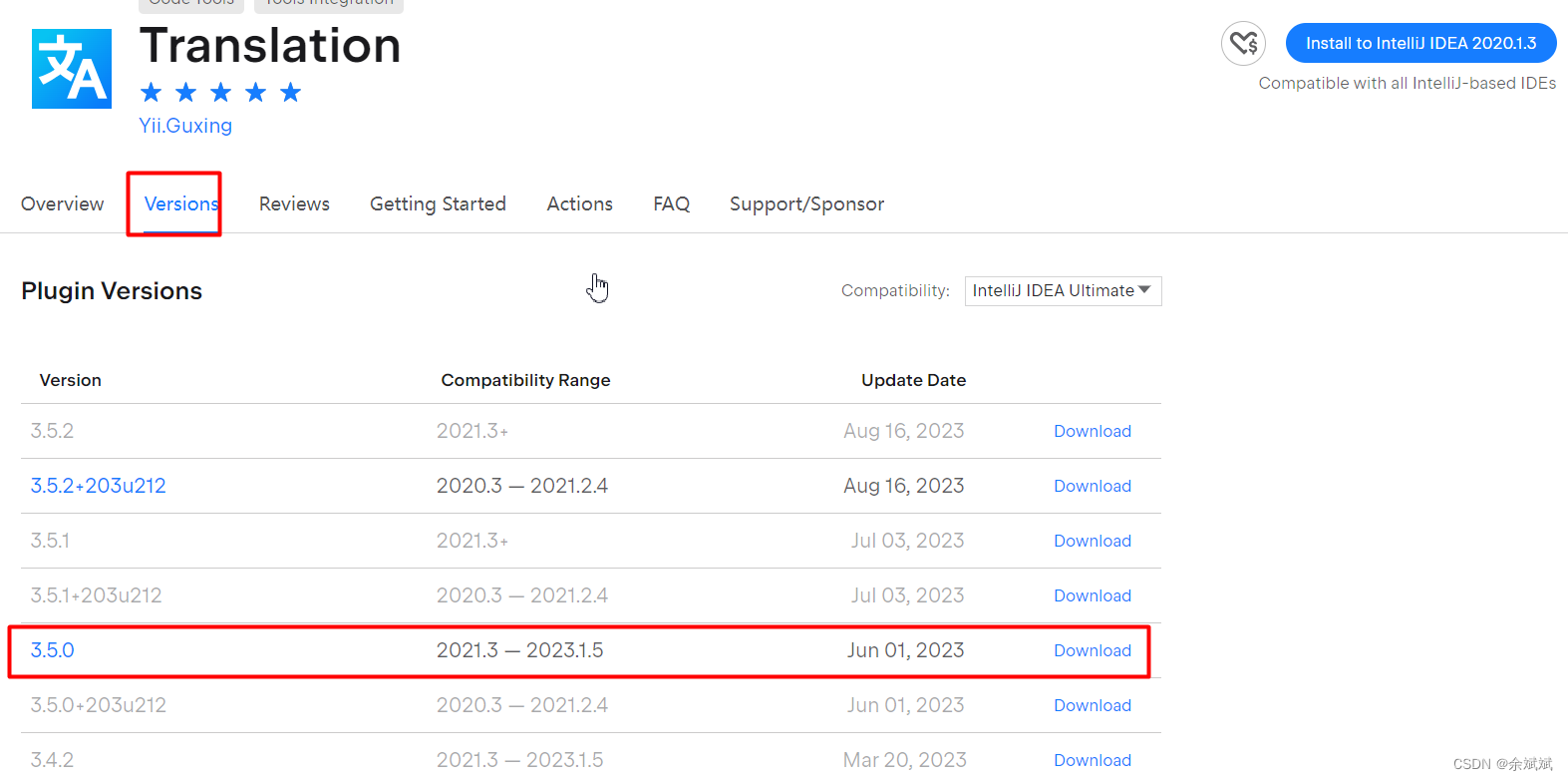Switch to the Overview tab
Image resolution: width=1568 pixels, height=781 pixels.
click(x=62, y=203)
